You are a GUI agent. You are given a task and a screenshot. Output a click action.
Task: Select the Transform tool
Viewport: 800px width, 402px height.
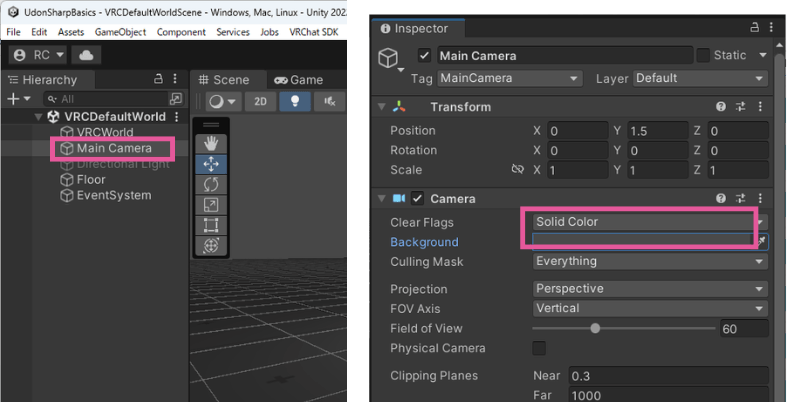click(211, 245)
